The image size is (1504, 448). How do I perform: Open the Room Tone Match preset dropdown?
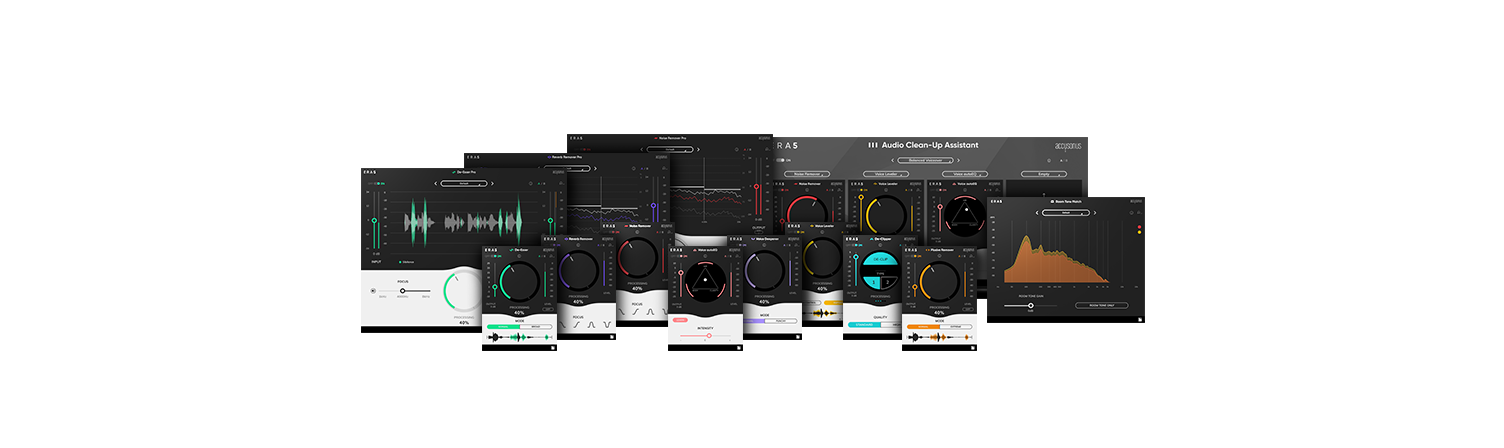(x=1067, y=213)
